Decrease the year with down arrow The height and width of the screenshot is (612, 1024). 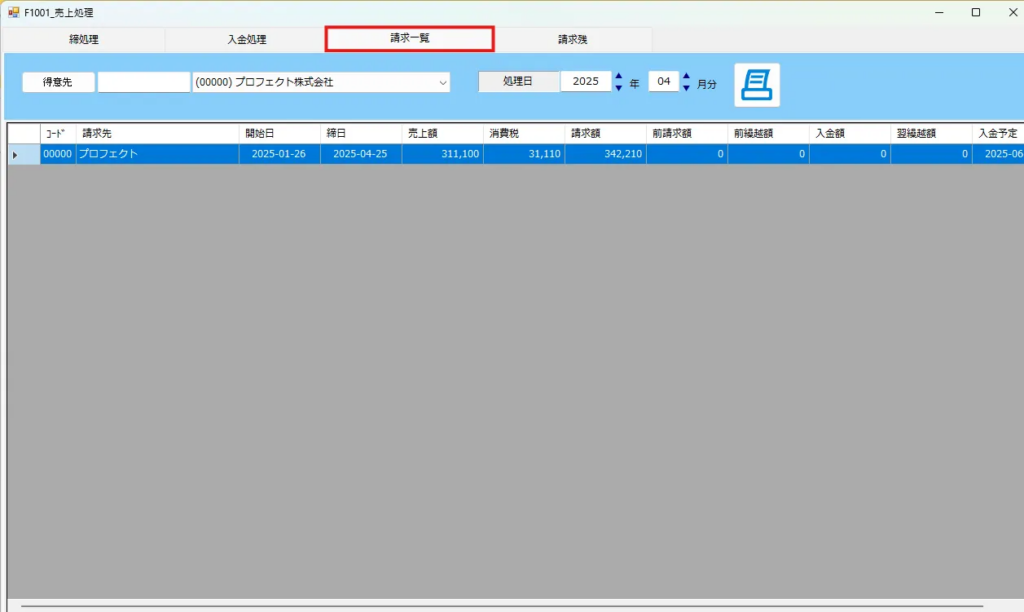coord(618,88)
